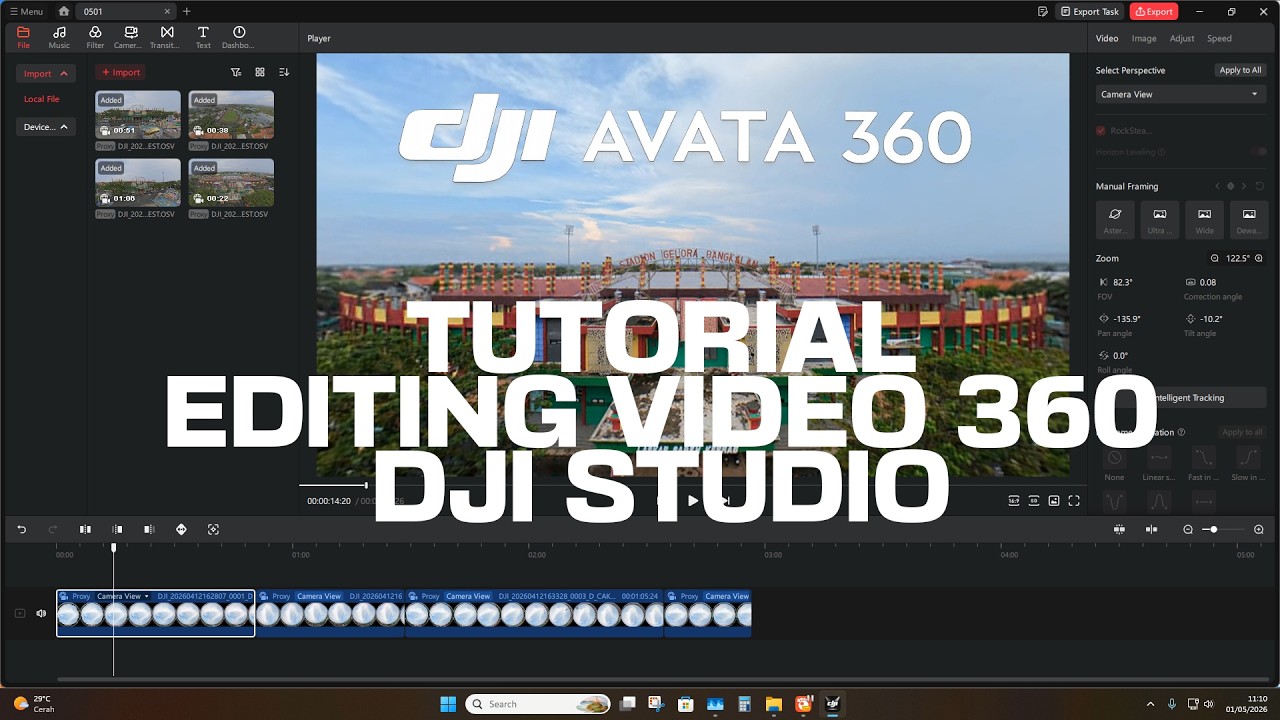The image size is (1280, 720).
Task: Trim clip right of the playhead
Action: (x=149, y=529)
